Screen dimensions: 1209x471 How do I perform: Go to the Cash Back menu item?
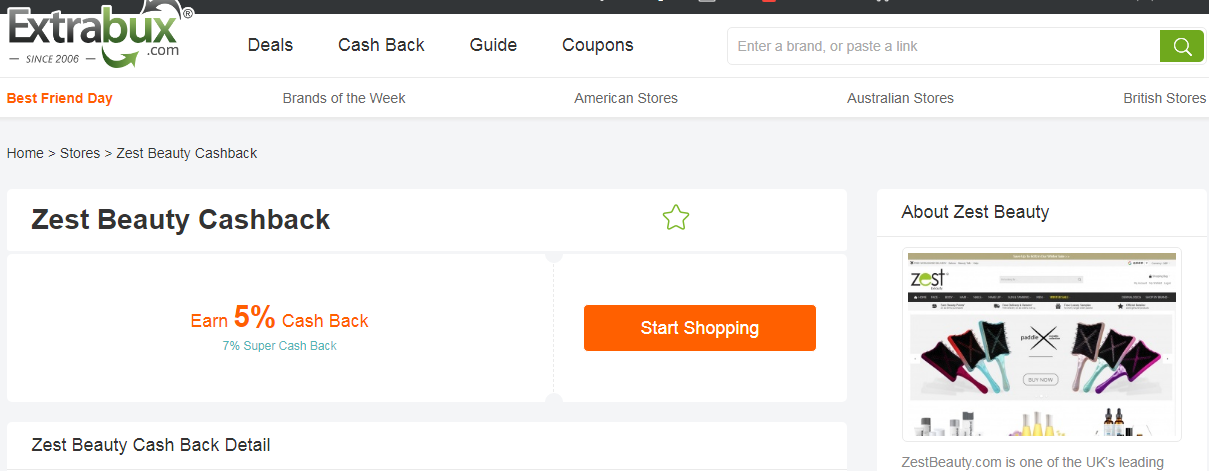tap(381, 45)
